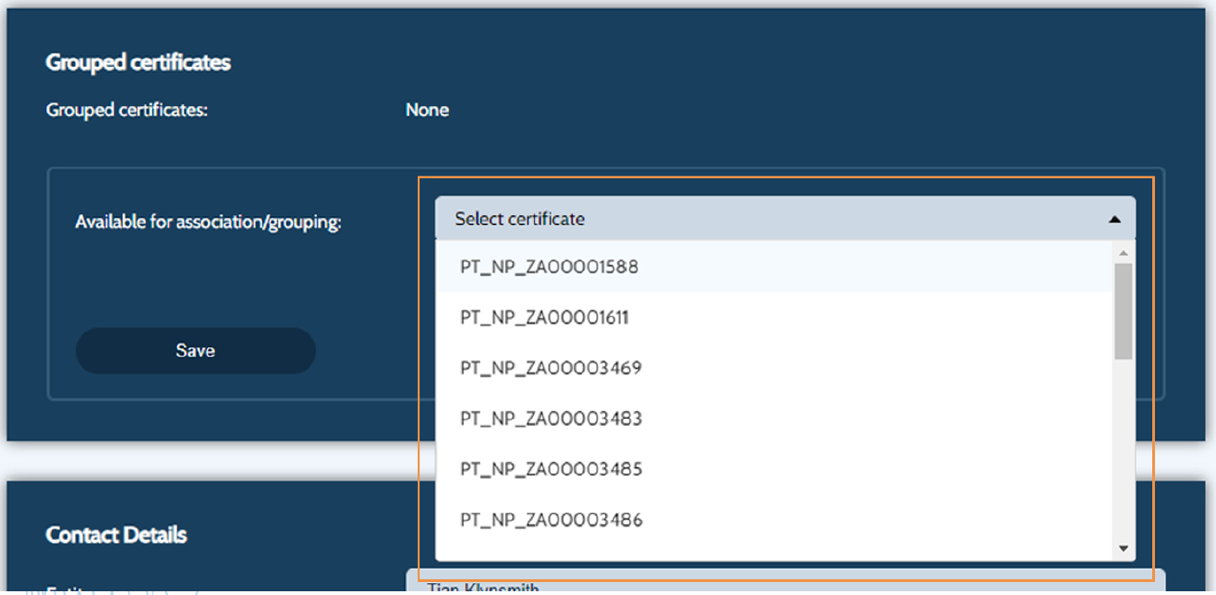Collapse the Select certificate dropdown arrow
Viewport: 1216px width, 595px height.
coord(1114,219)
